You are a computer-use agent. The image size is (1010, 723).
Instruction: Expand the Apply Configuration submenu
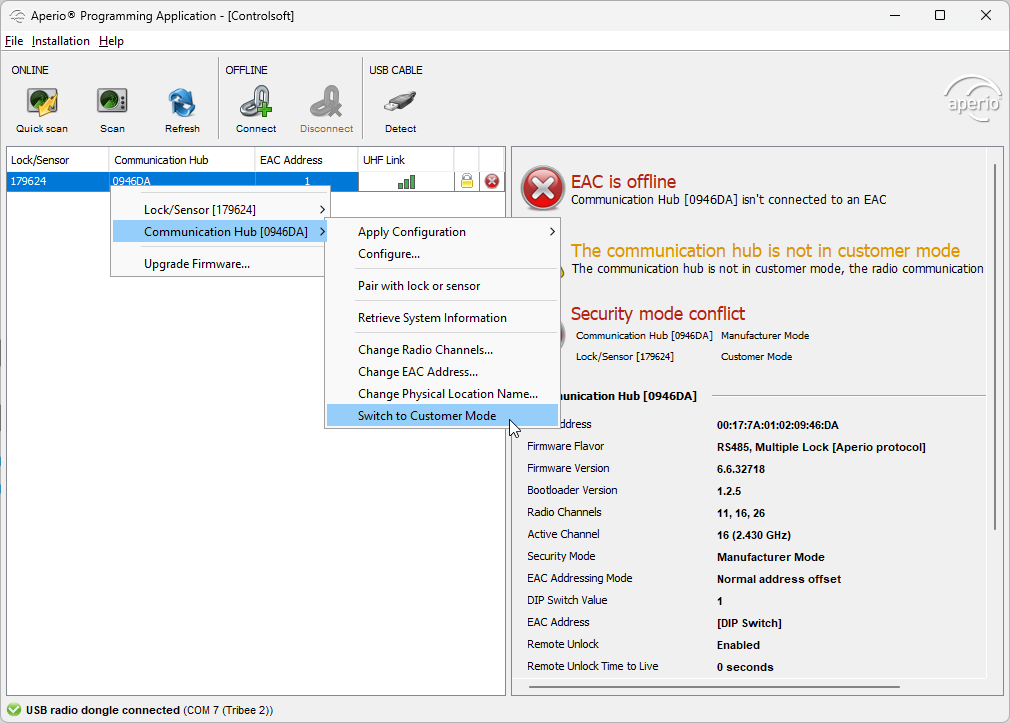point(442,231)
